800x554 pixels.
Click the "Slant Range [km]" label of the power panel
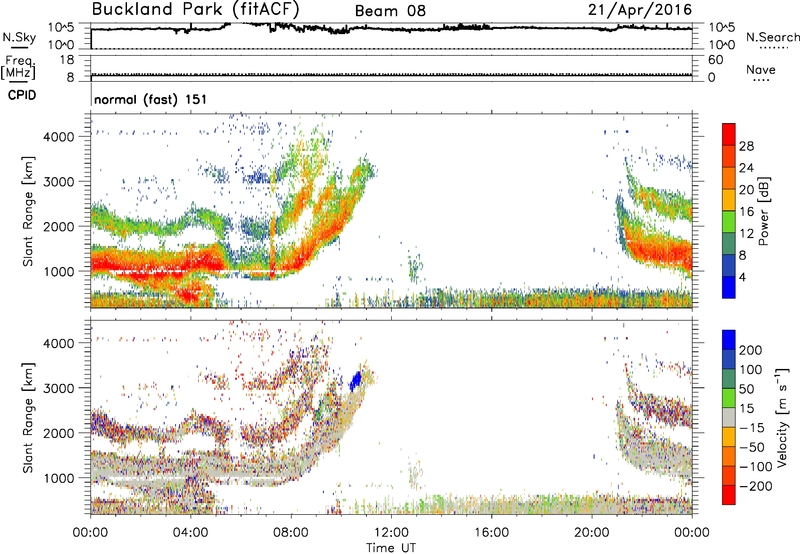coord(28,211)
